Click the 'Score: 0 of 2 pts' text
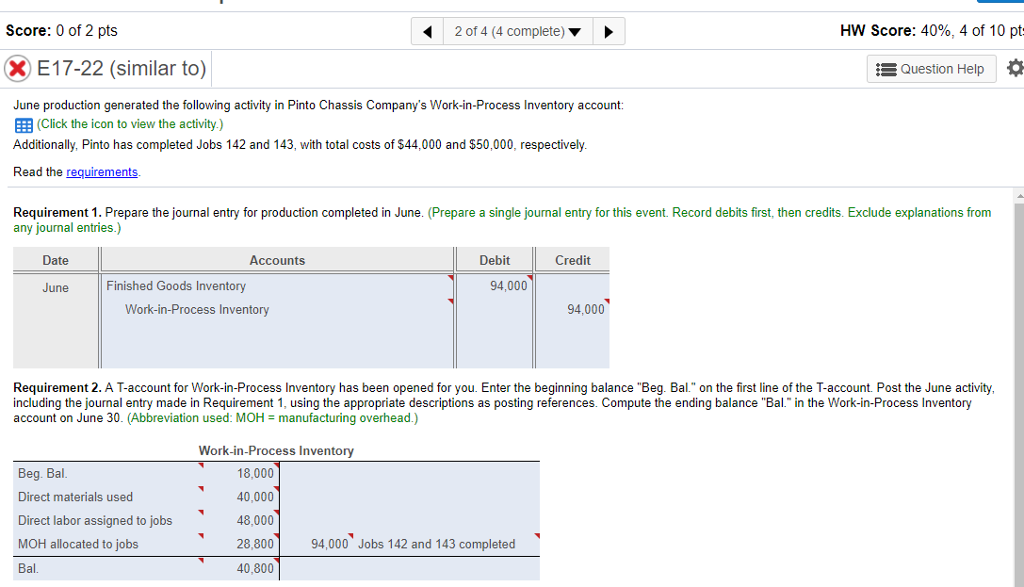 click(61, 31)
